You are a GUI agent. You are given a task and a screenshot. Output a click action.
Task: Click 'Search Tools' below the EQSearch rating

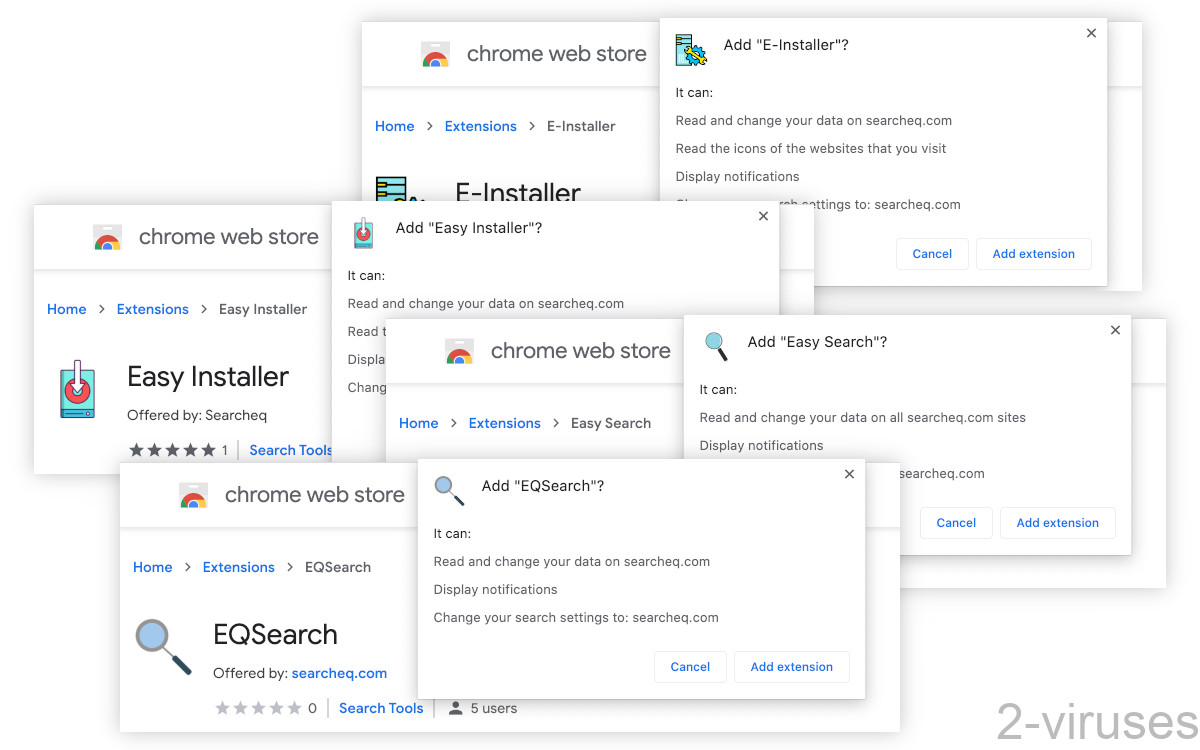[x=381, y=708]
